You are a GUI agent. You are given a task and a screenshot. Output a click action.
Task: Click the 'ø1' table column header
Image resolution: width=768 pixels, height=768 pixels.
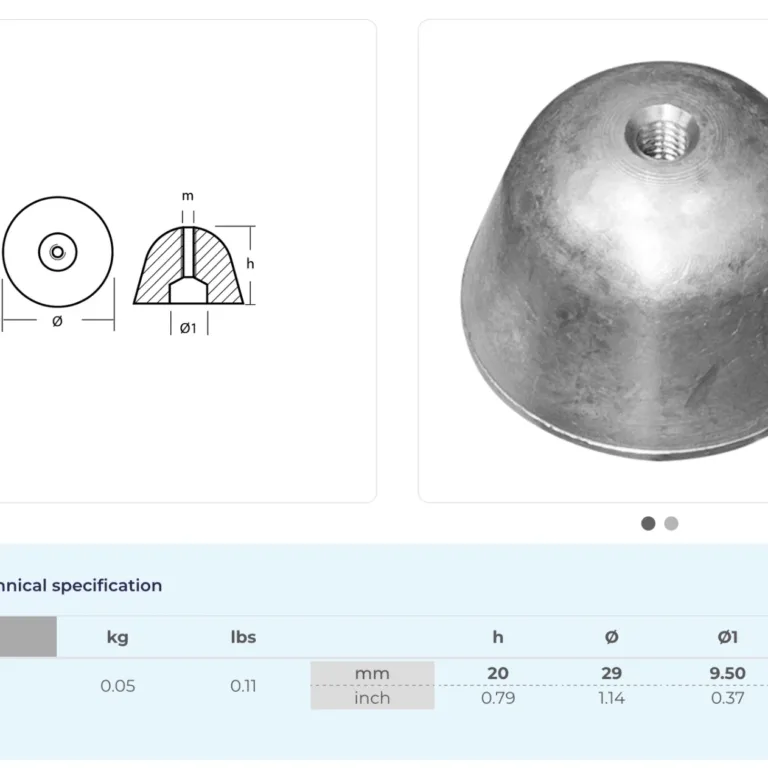tap(728, 637)
